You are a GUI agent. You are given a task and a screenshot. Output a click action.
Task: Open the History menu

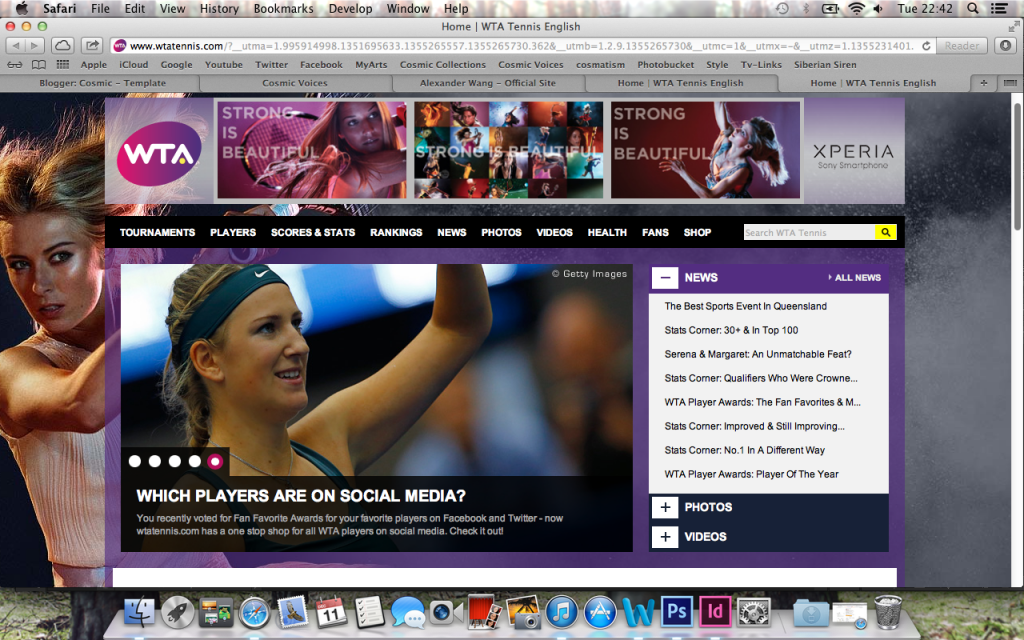click(x=219, y=8)
